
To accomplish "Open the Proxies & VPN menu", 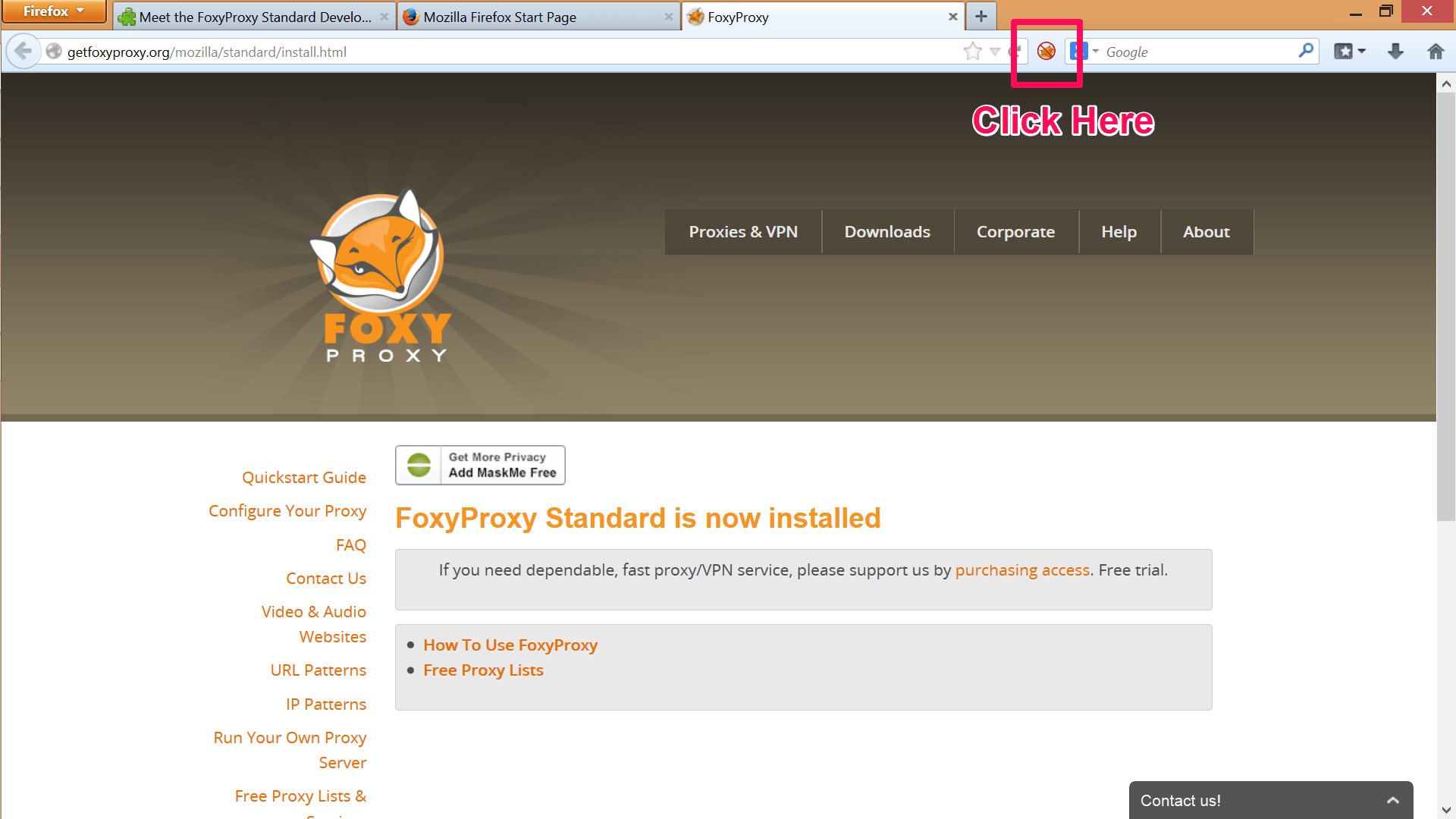I will 742,232.
